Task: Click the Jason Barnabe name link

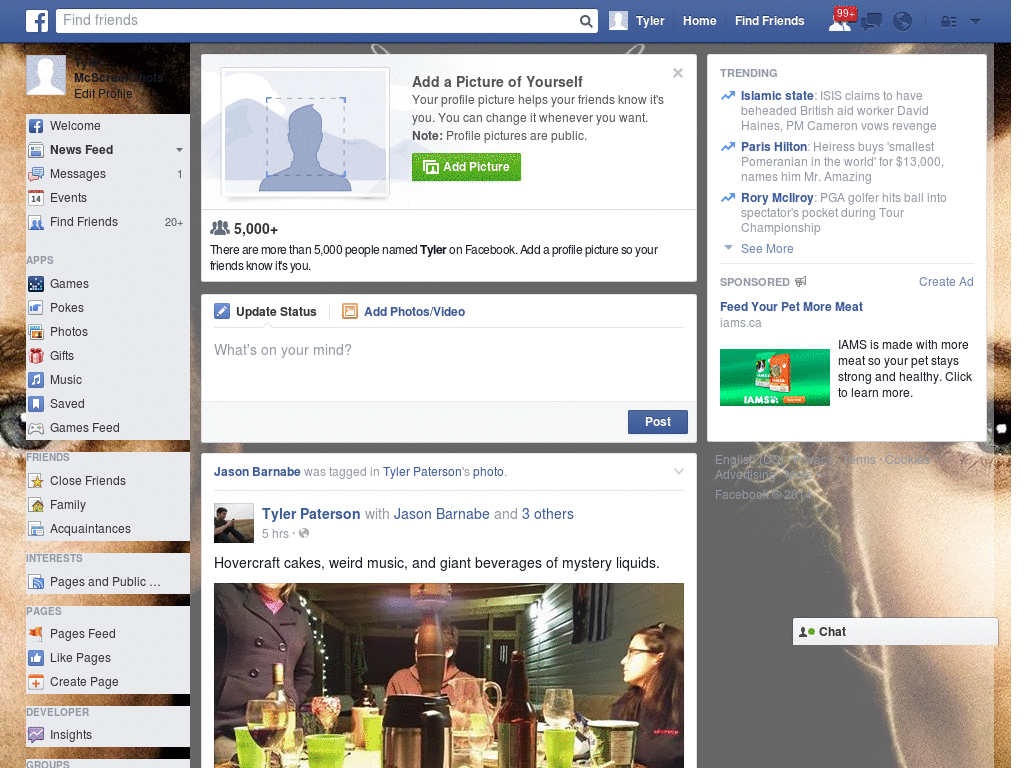Action: coord(257,472)
